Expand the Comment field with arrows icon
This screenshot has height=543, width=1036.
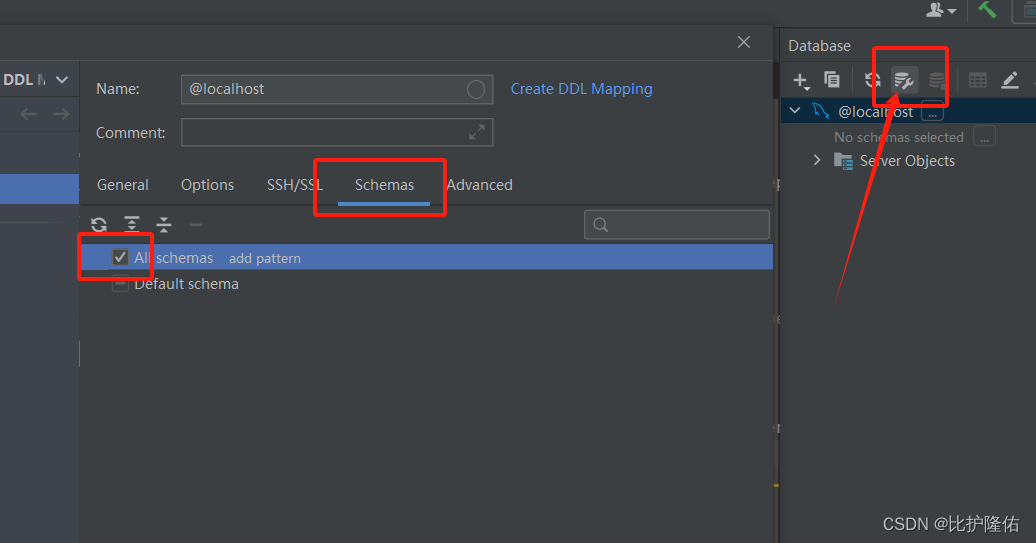click(x=476, y=132)
